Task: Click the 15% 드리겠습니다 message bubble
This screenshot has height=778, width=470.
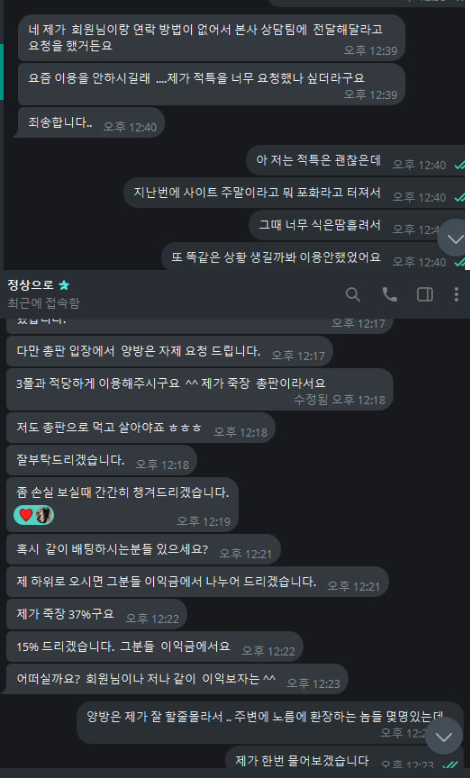Action: (x=154, y=647)
